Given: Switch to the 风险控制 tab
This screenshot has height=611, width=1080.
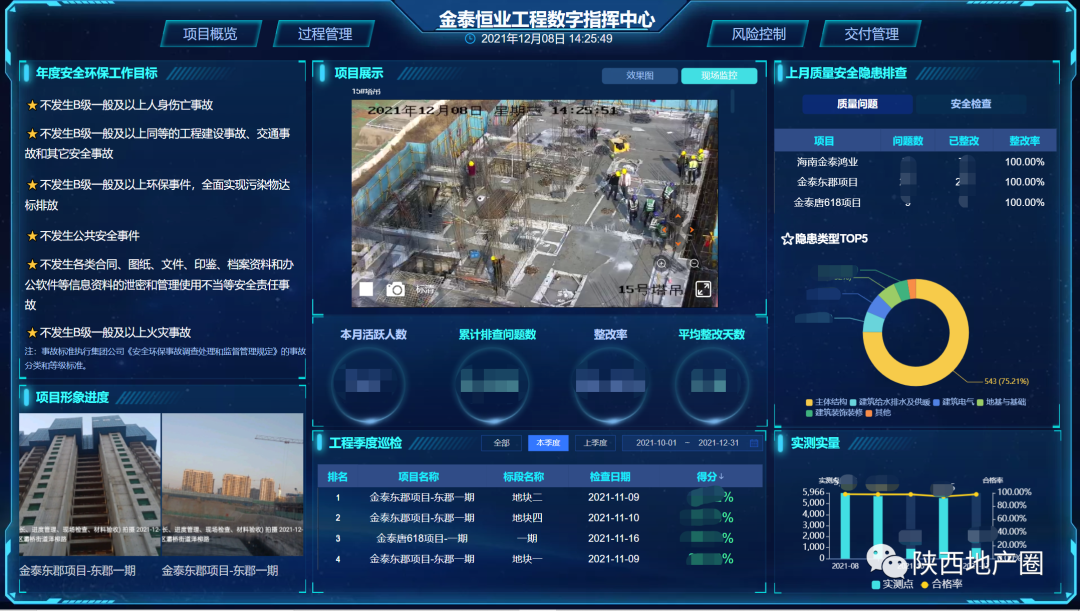Looking at the screenshot, I should (758, 34).
